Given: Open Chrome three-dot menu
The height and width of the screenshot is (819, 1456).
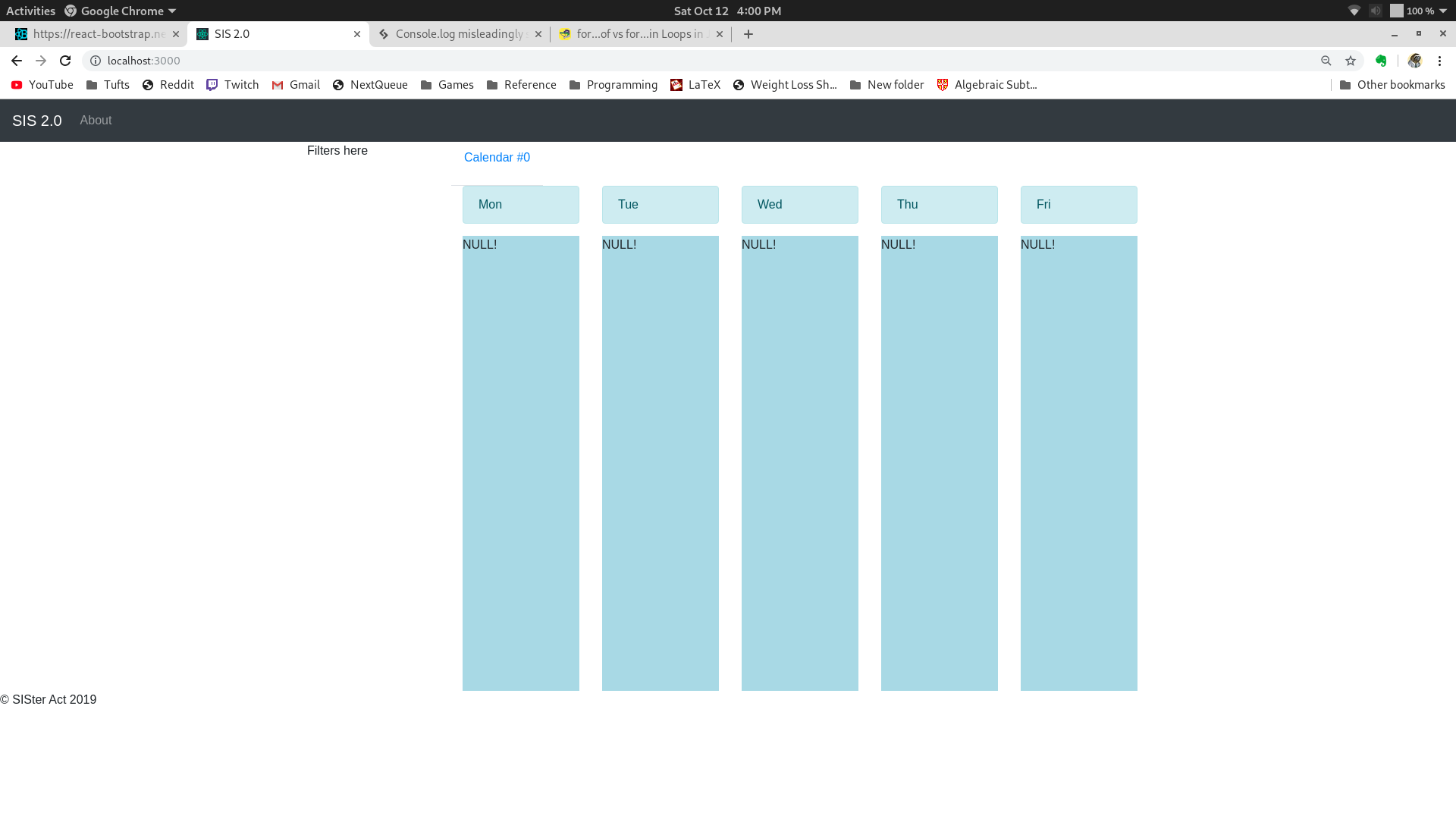Looking at the screenshot, I should point(1439,61).
